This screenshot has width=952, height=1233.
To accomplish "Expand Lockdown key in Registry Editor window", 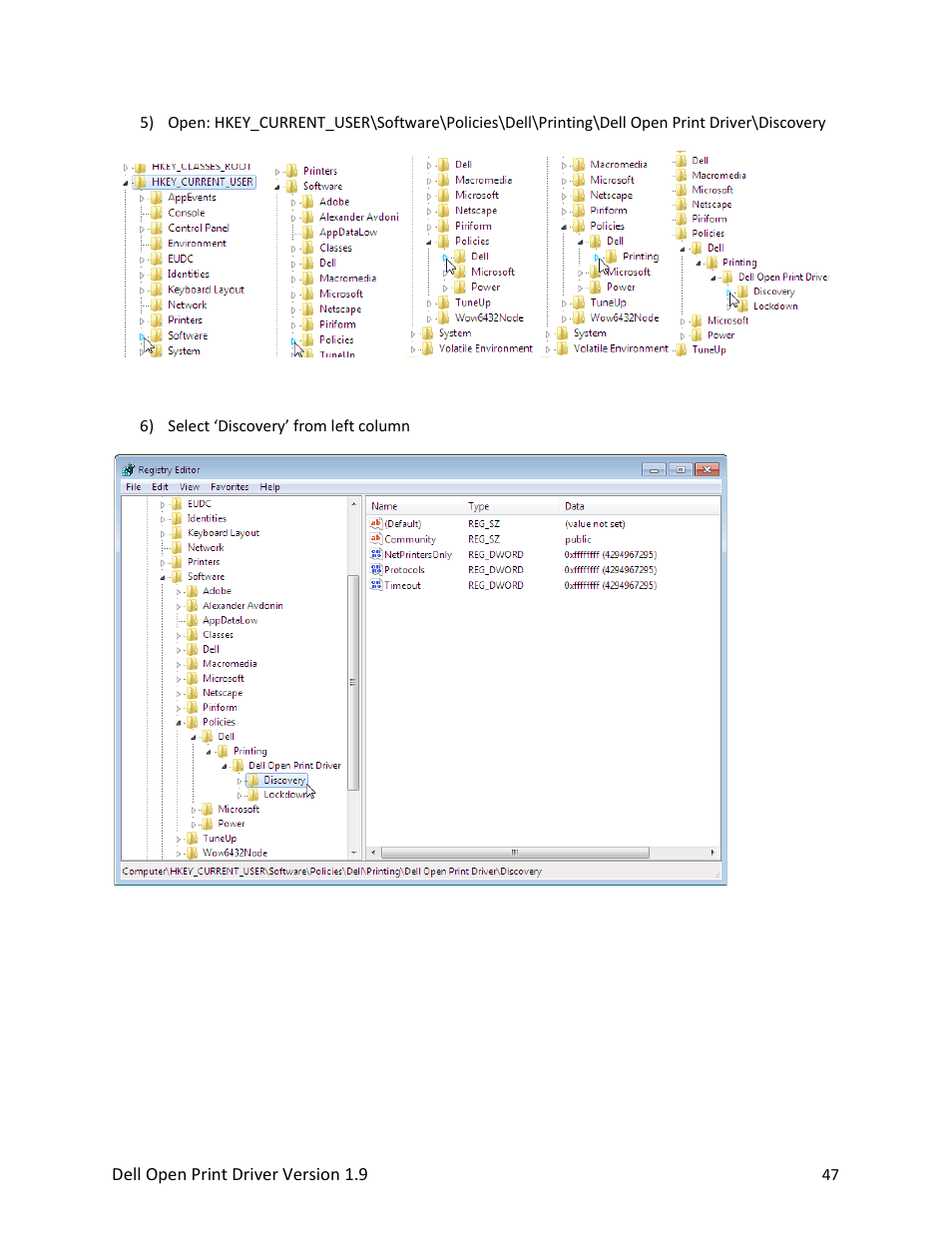I will (x=239, y=796).
